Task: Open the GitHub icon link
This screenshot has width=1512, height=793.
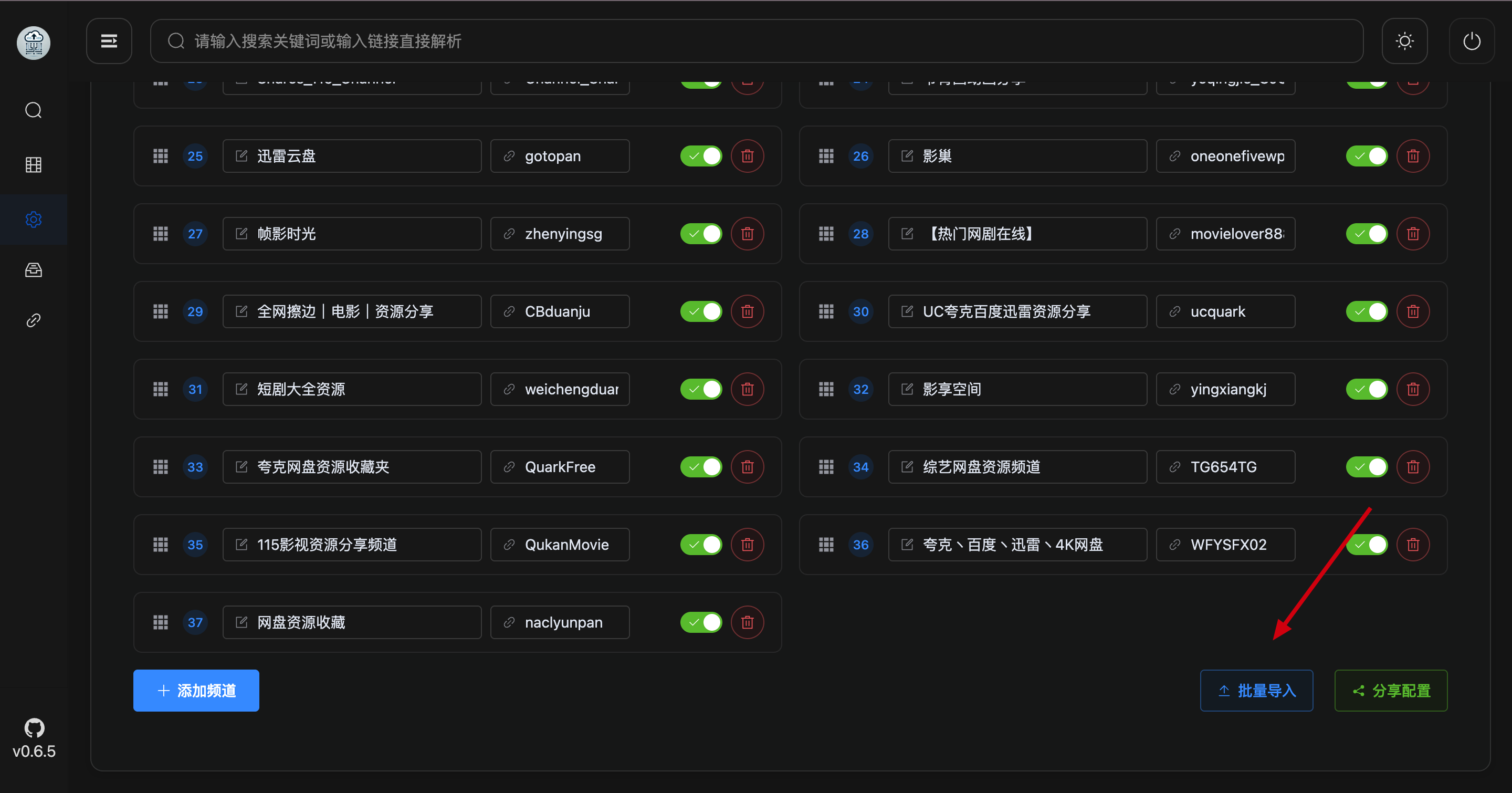Action: coord(34,727)
